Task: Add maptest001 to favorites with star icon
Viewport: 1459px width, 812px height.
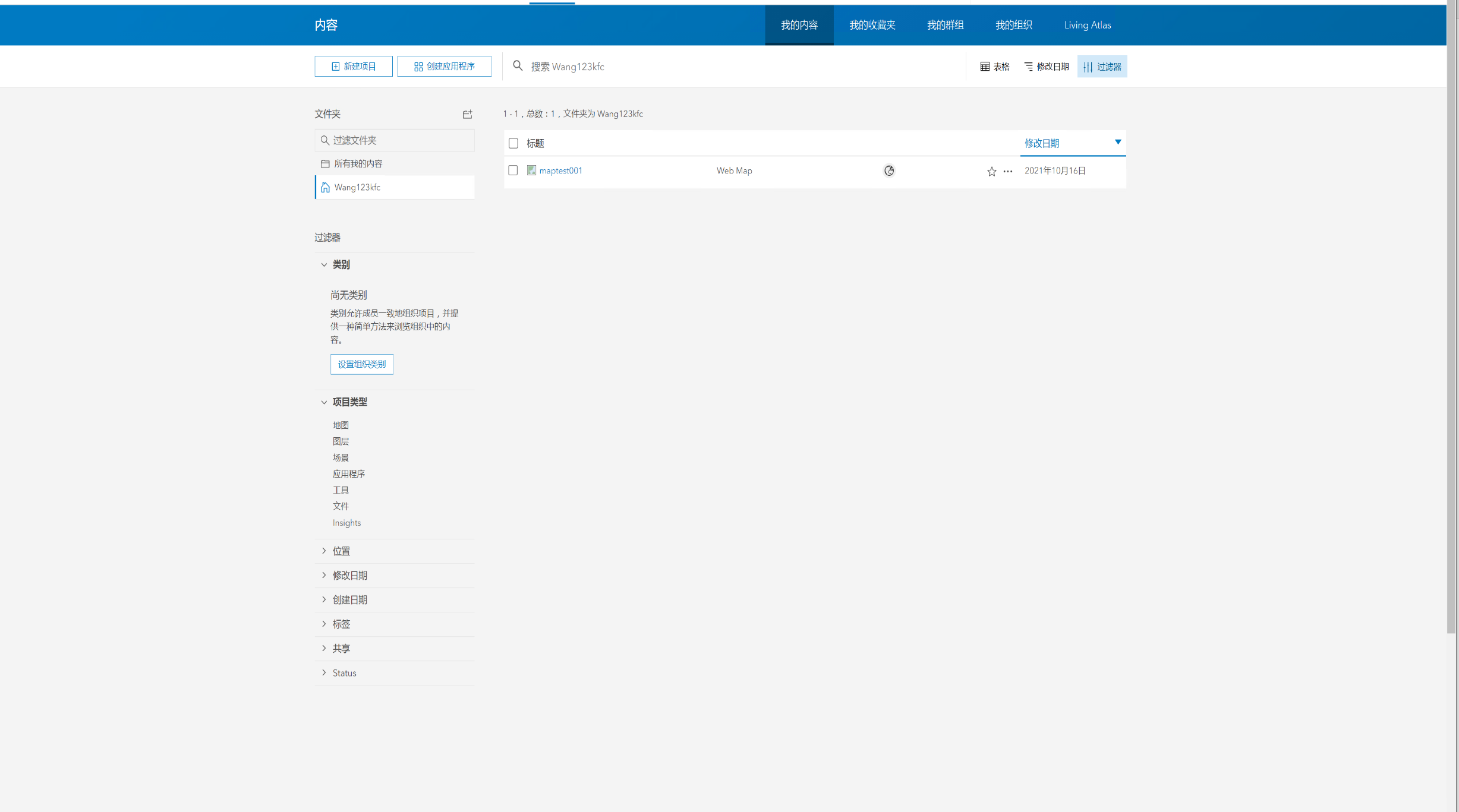Action: click(991, 172)
